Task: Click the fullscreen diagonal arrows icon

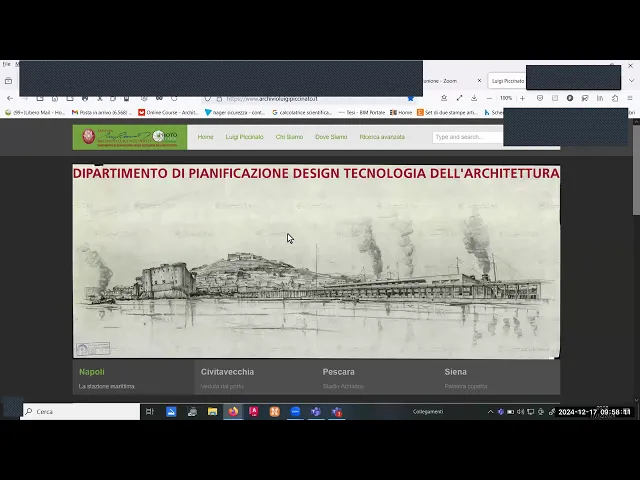Action: 459,98
